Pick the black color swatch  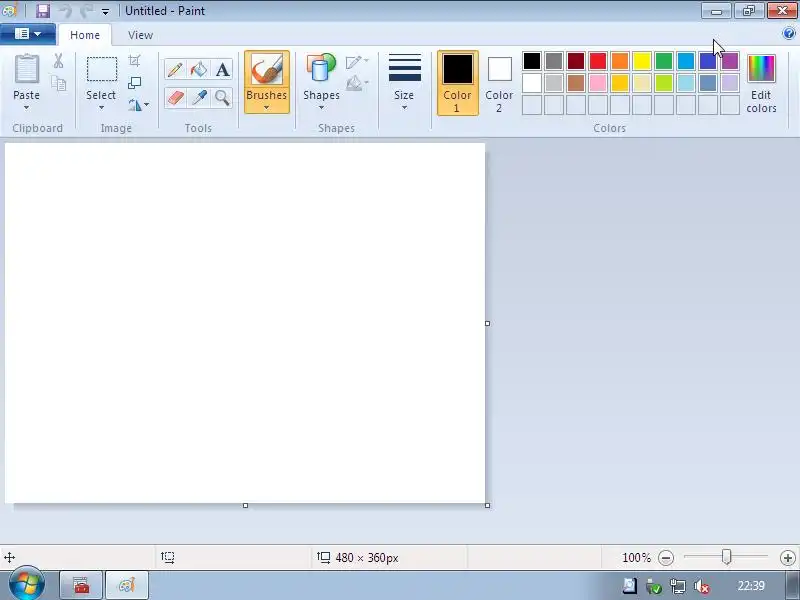tap(532, 61)
